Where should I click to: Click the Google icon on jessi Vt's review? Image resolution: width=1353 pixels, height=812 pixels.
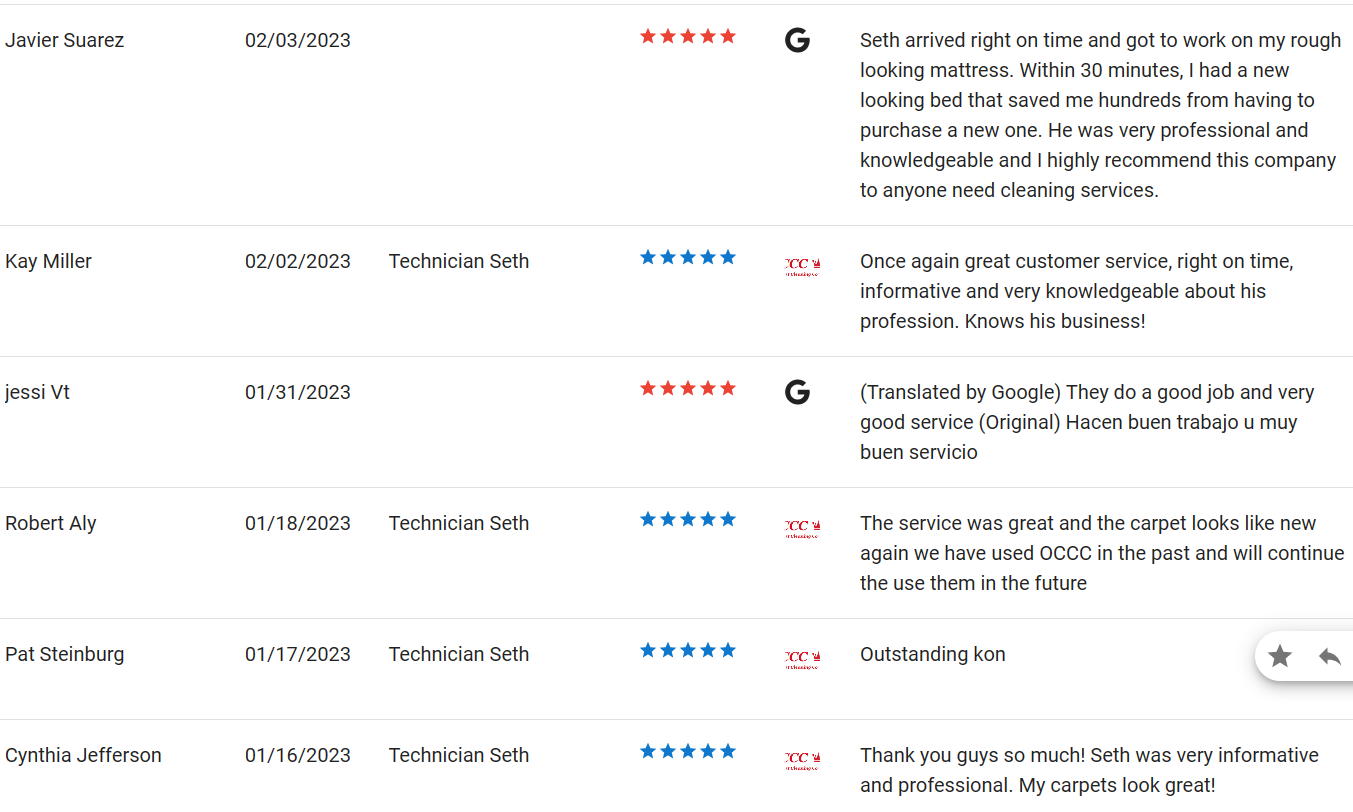pyautogui.click(x=797, y=393)
